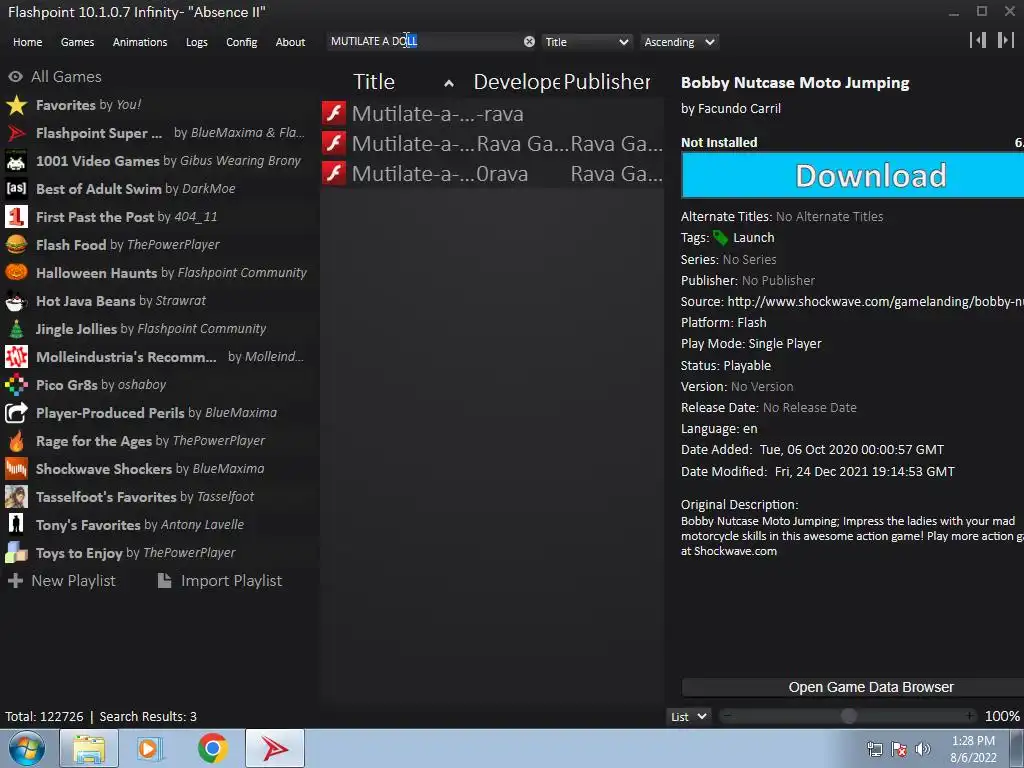This screenshot has width=1024, height=768.
Task: Click Flash icon of Mutilate-a-...Orava row
Action: [334, 173]
